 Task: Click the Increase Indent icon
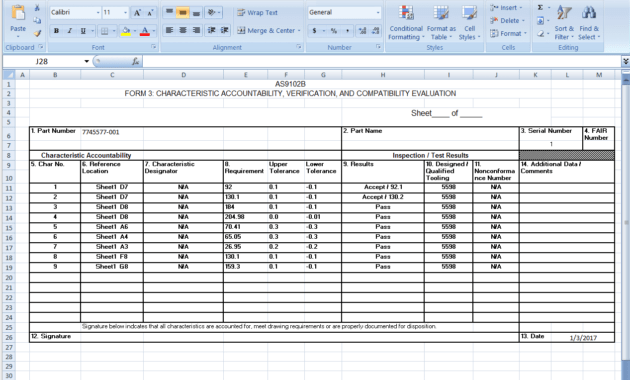point(225,31)
